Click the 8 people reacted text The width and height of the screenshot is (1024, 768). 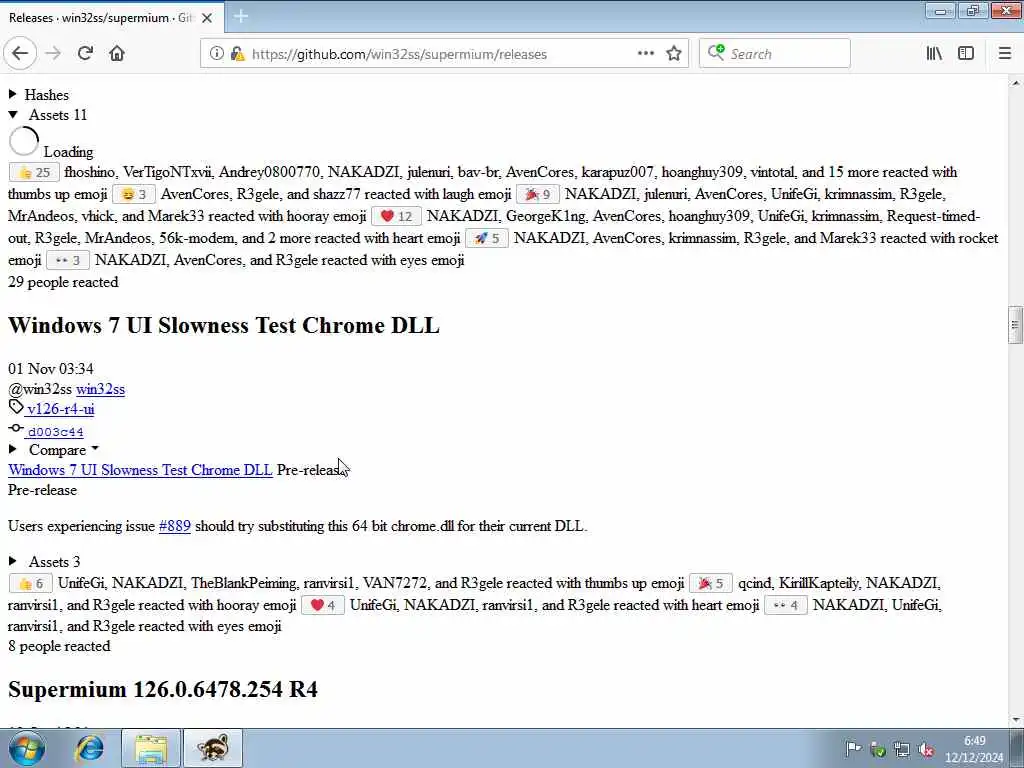coord(59,647)
